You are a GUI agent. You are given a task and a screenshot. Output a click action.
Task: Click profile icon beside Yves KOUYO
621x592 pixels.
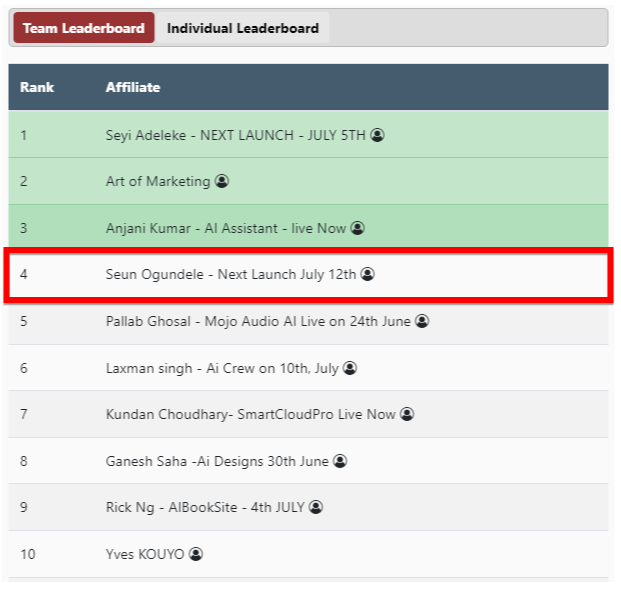[x=196, y=554]
